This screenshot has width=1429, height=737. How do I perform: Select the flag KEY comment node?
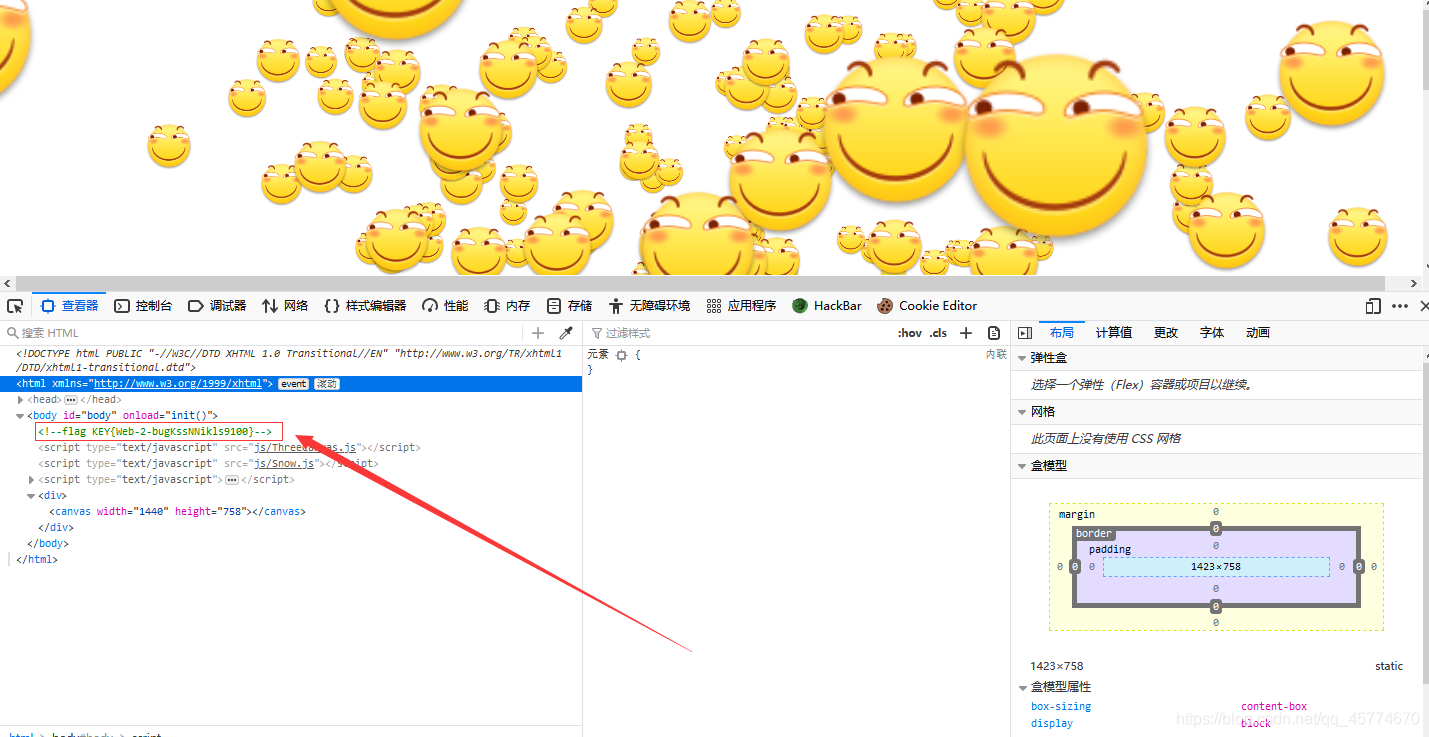point(155,432)
